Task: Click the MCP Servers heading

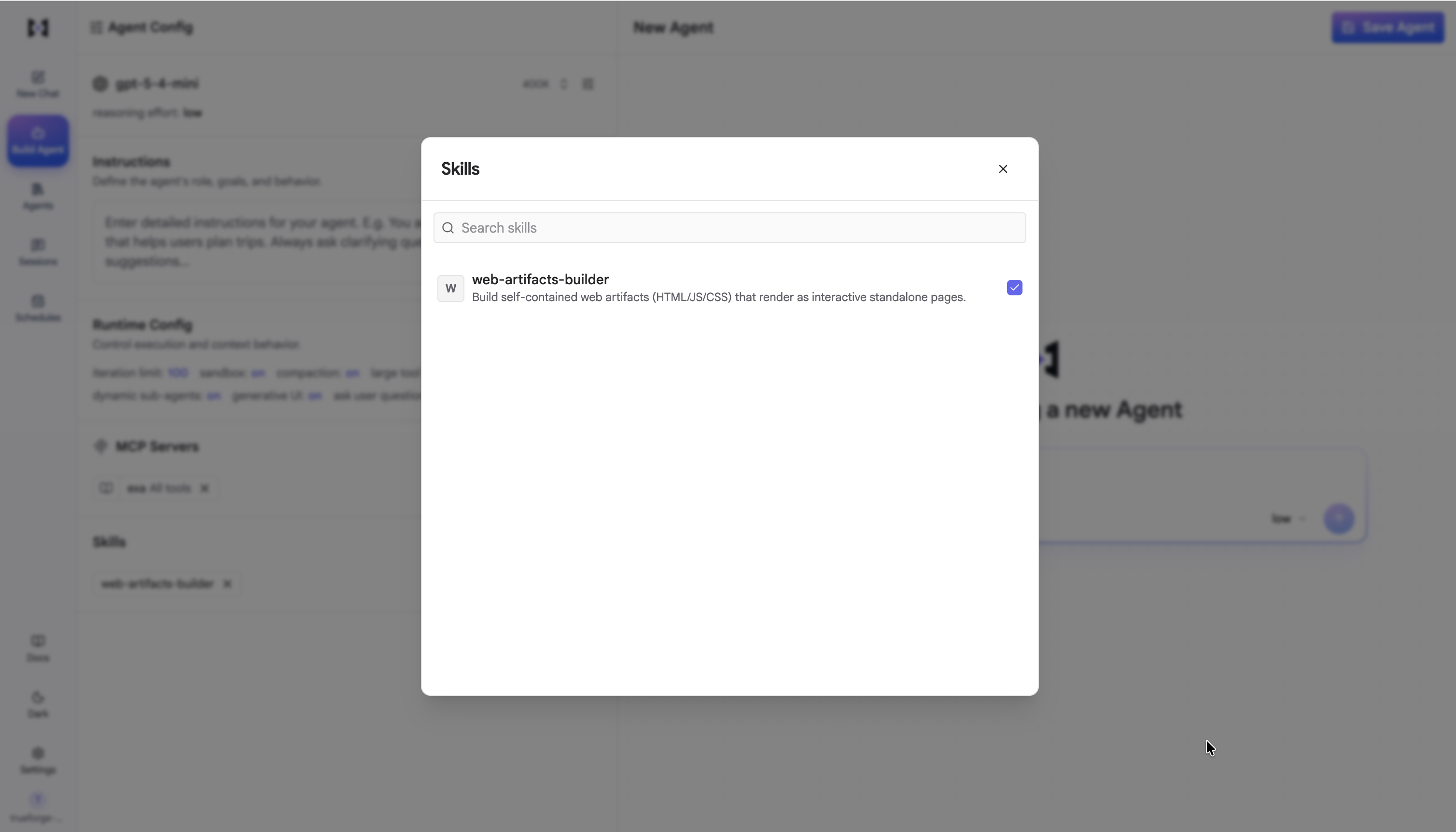Action: pos(157,446)
